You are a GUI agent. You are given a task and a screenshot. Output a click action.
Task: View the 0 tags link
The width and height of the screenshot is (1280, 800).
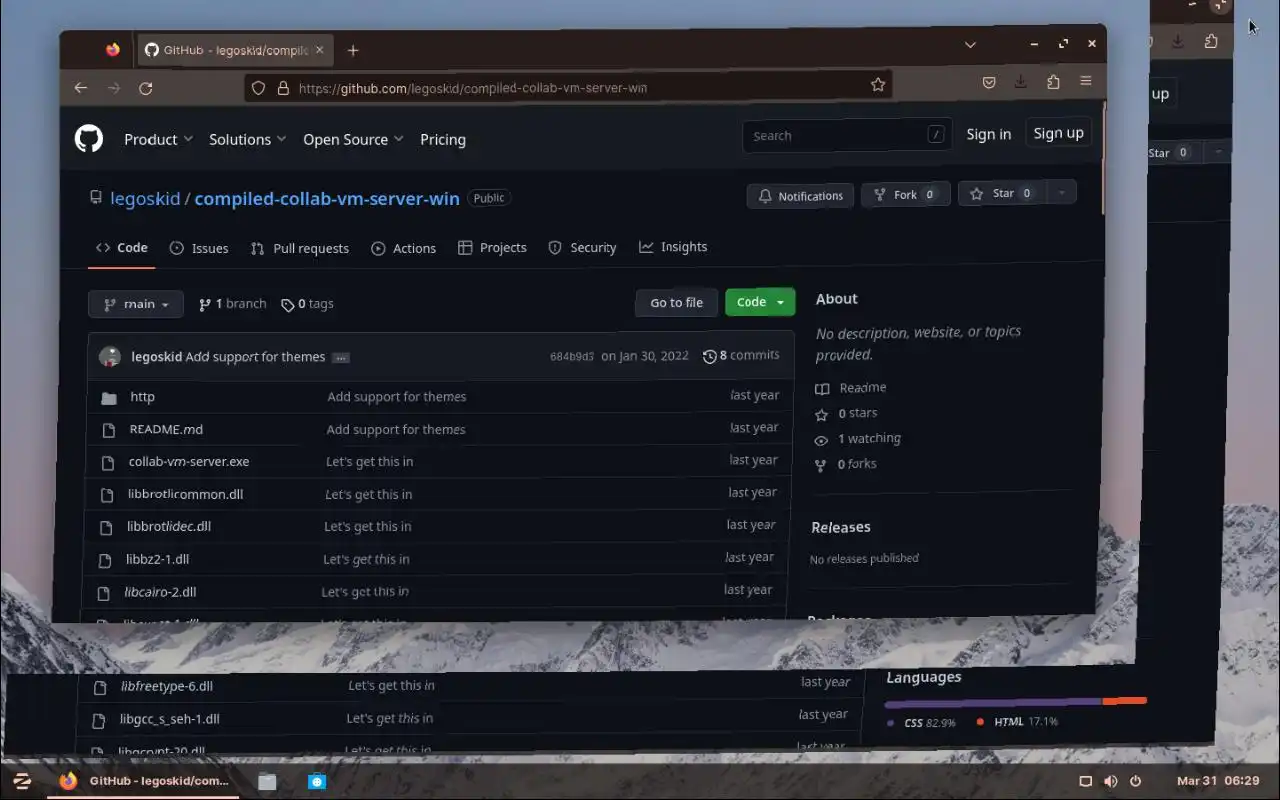coord(307,304)
